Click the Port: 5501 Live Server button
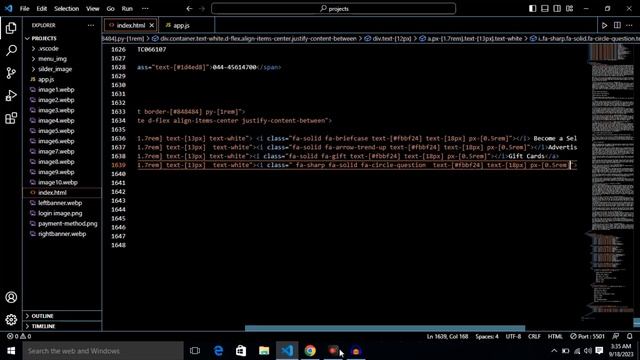Screen dimensions: 640x360 (x=587, y=336)
